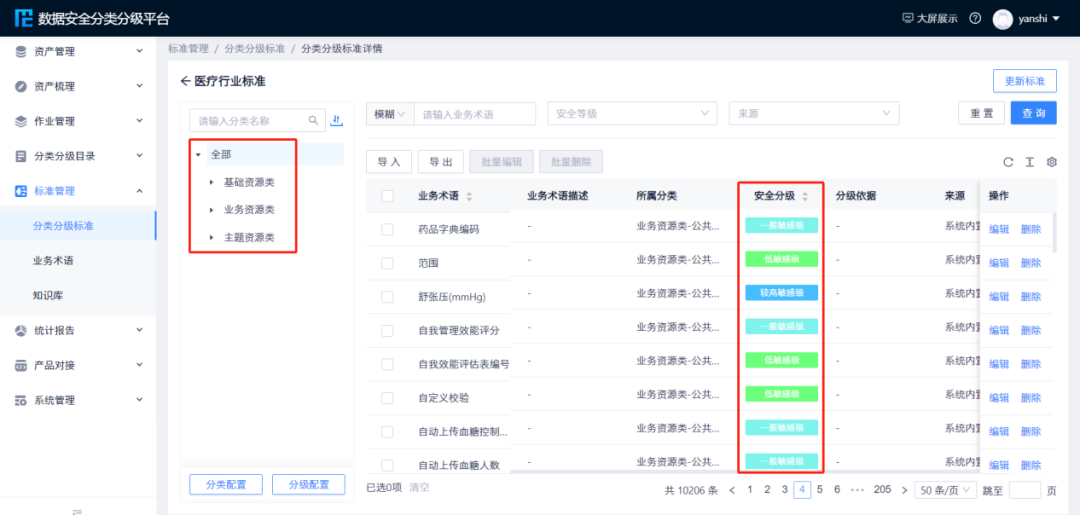Click the sort icon next to category search
This screenshot has height=515, width=1080.
coord(336,121)
